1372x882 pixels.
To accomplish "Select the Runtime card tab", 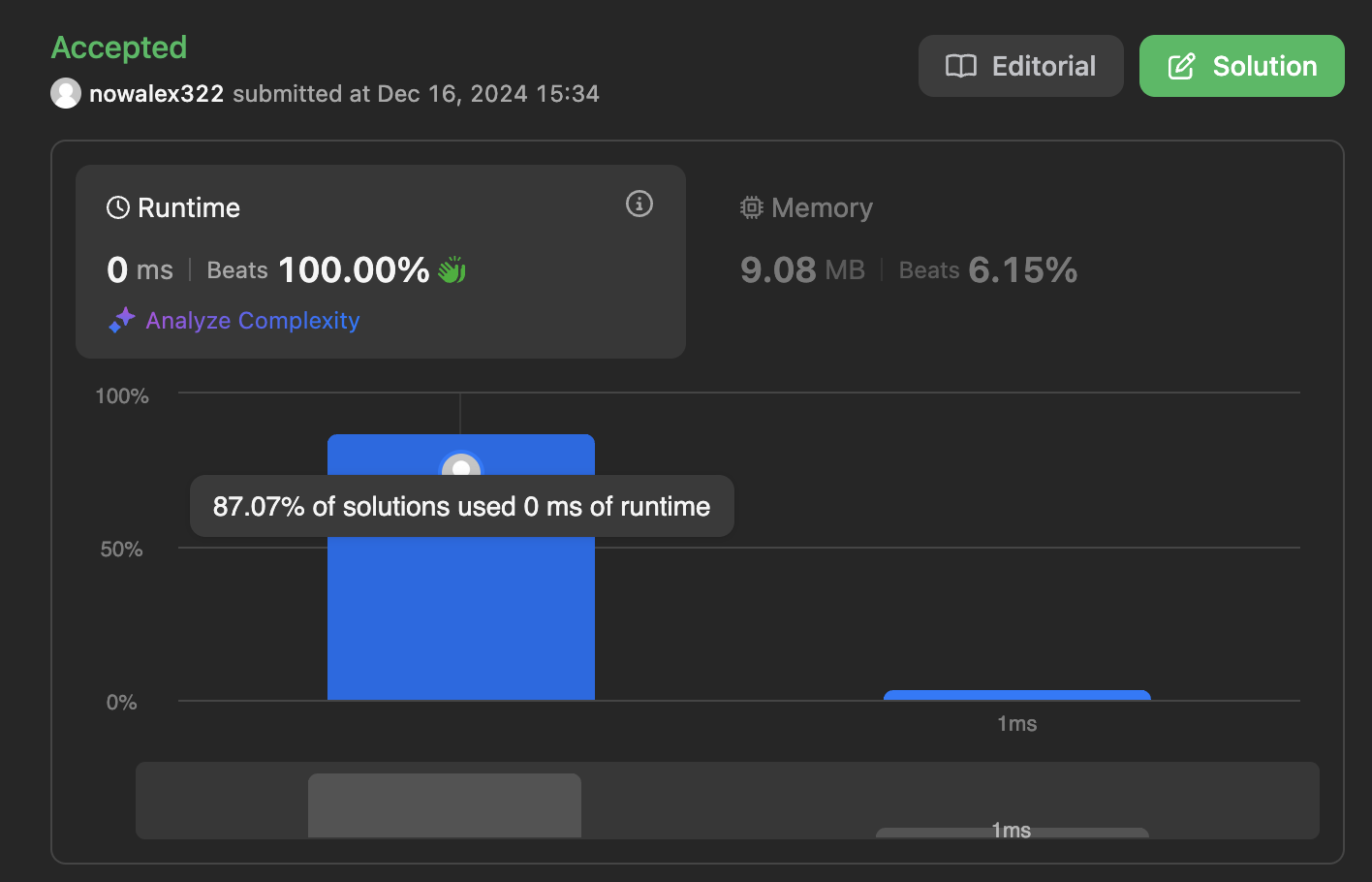I will coord(380,262).
